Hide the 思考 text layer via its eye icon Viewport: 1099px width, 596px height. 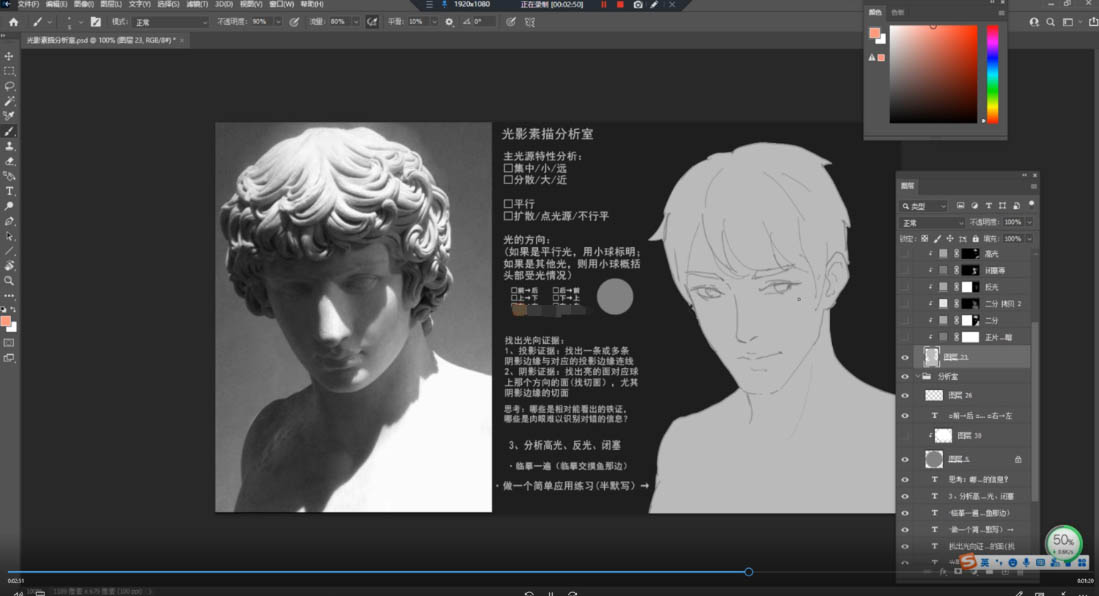(905, 480)
